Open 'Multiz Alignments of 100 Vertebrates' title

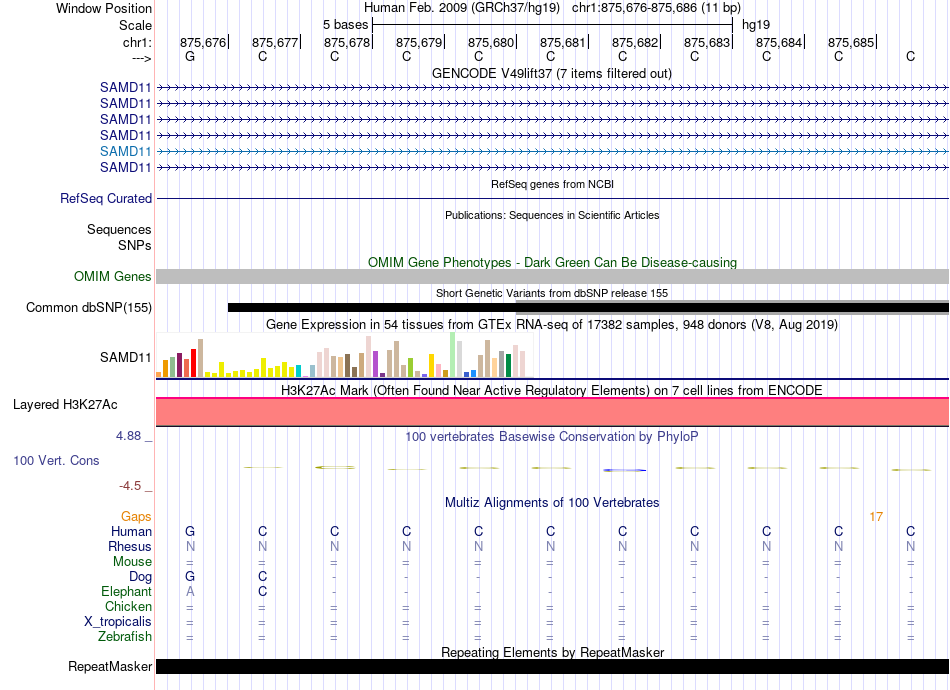click(552, 503)
